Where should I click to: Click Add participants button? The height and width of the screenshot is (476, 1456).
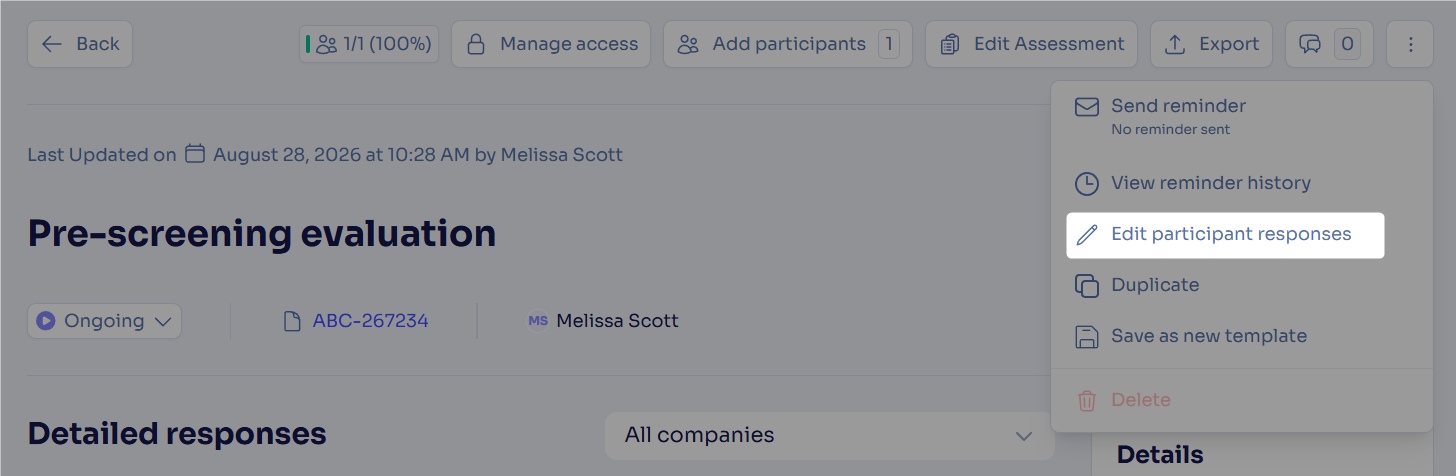(788, 44)
